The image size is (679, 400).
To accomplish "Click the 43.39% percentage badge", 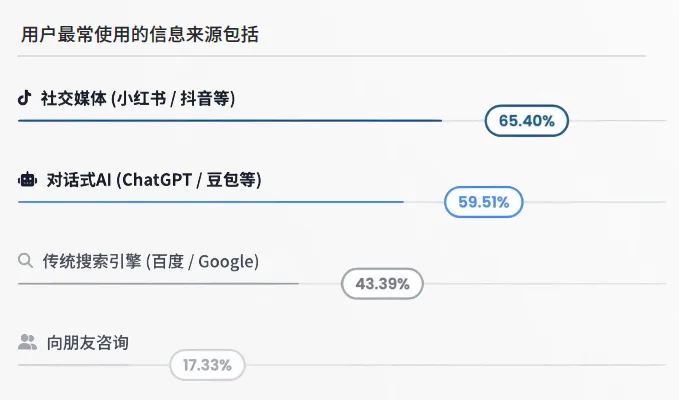I will coord(382,284).
